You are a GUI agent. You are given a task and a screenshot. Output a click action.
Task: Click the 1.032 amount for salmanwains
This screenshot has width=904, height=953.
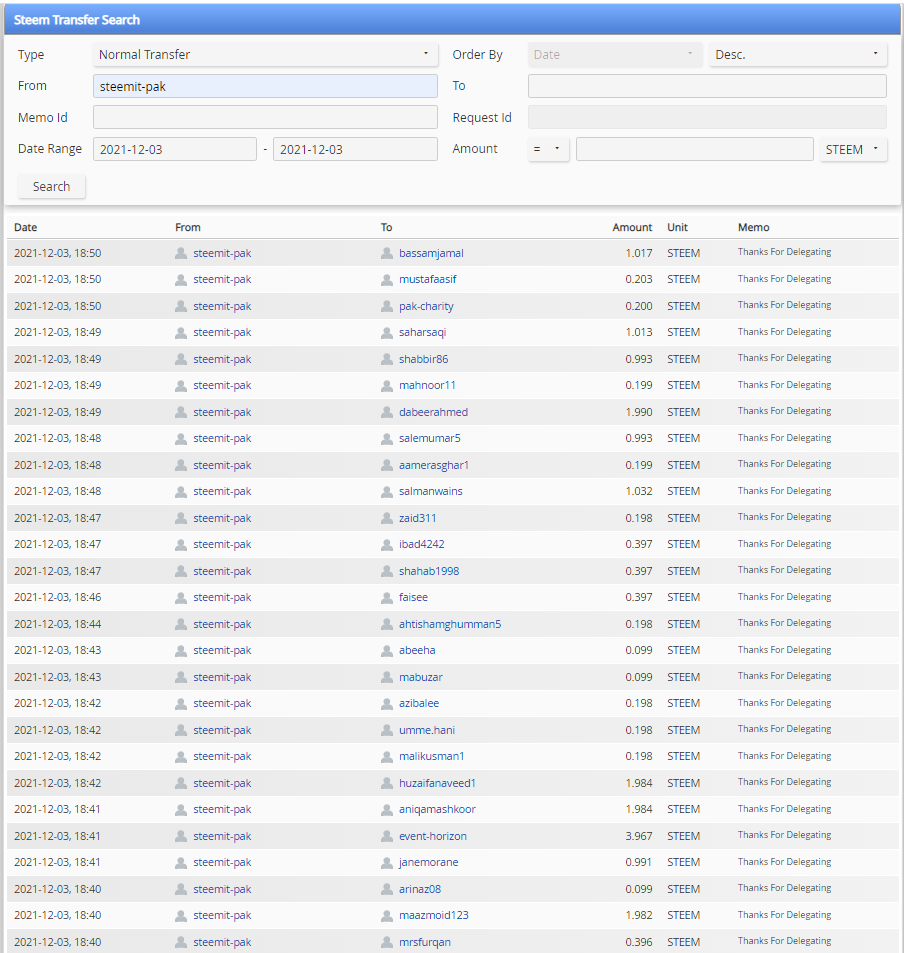coord(638,492)
